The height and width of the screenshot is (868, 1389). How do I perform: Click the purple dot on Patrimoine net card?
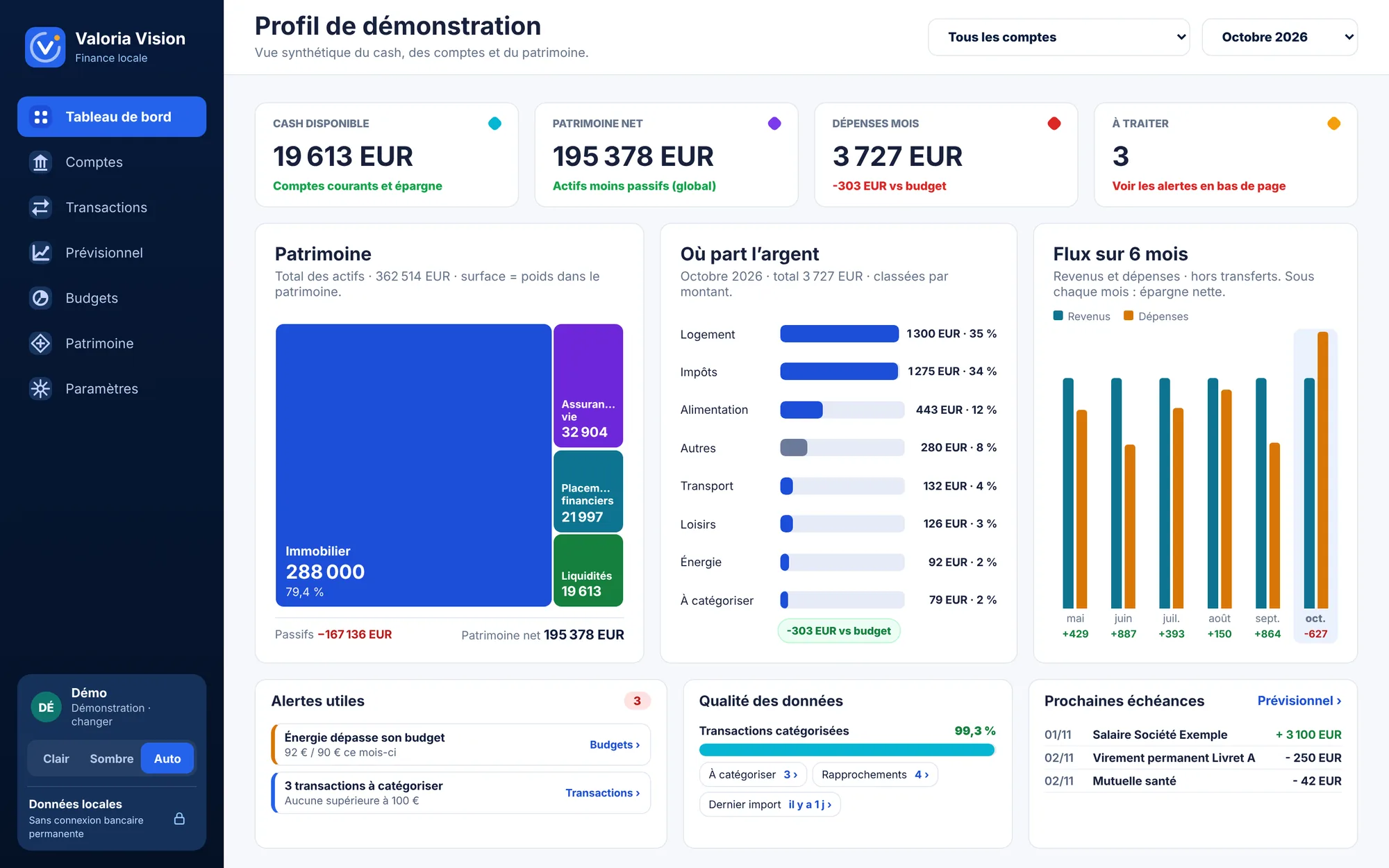pos(774,124)
